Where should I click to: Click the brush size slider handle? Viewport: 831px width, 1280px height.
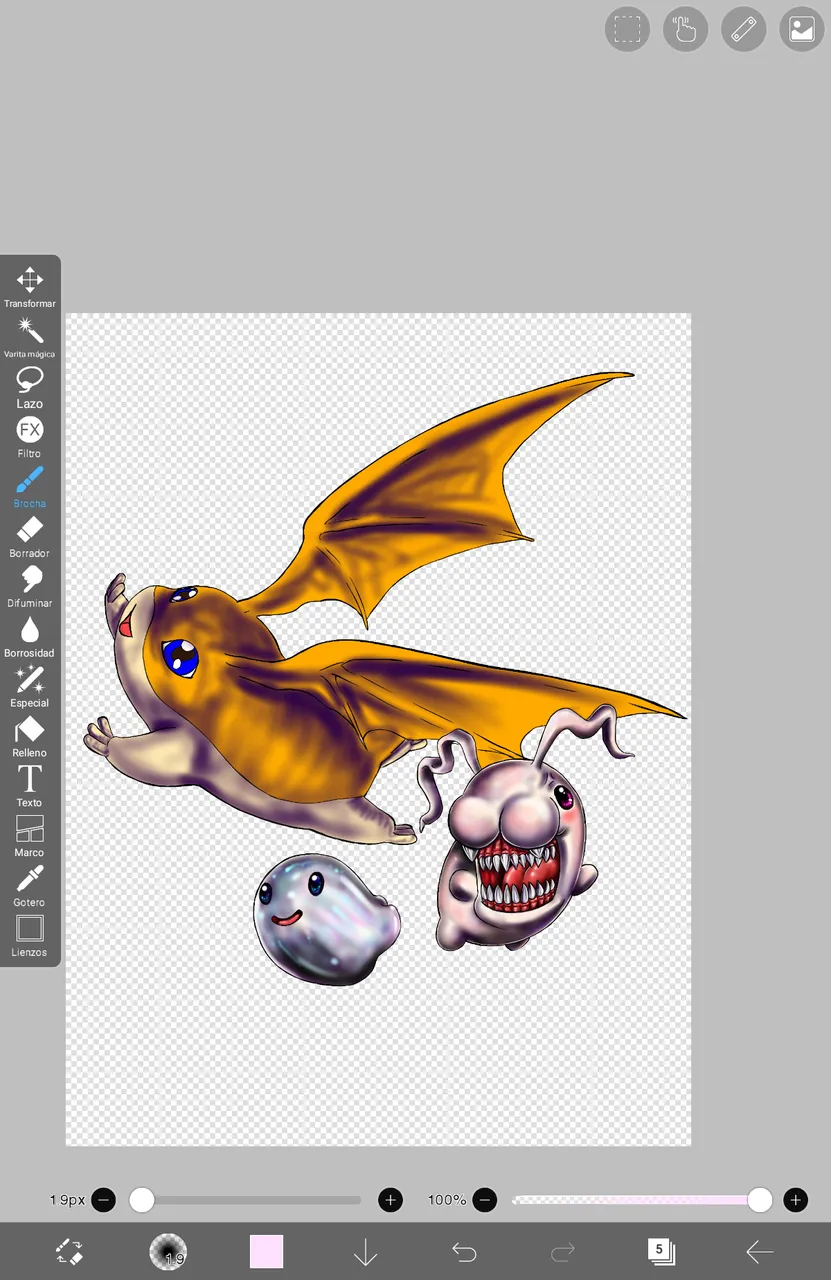pos(142,1200)
